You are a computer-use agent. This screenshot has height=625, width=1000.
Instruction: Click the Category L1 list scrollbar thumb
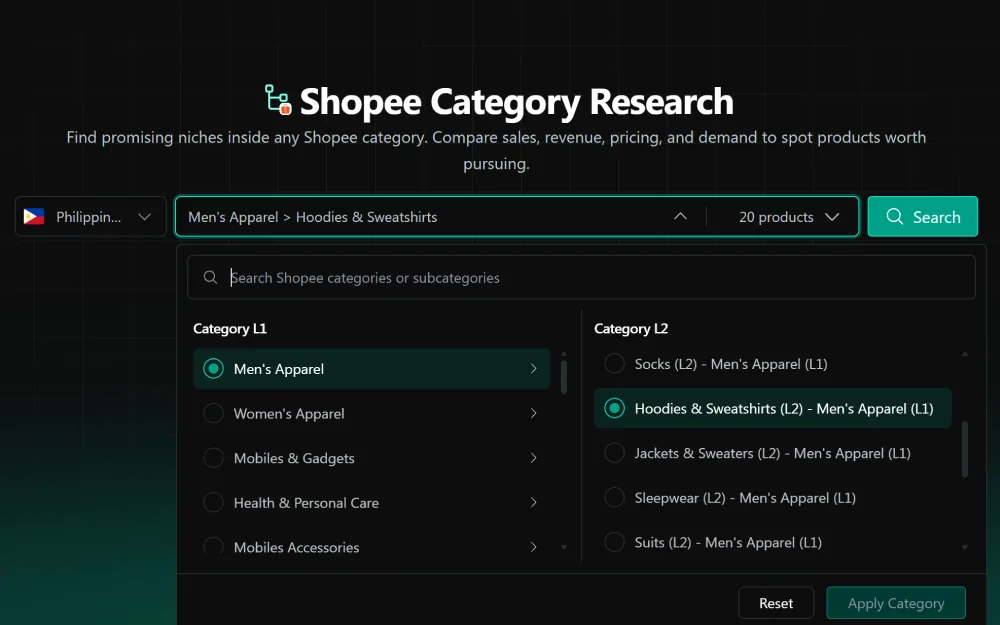pyautogui.click(x=564, y=377)
